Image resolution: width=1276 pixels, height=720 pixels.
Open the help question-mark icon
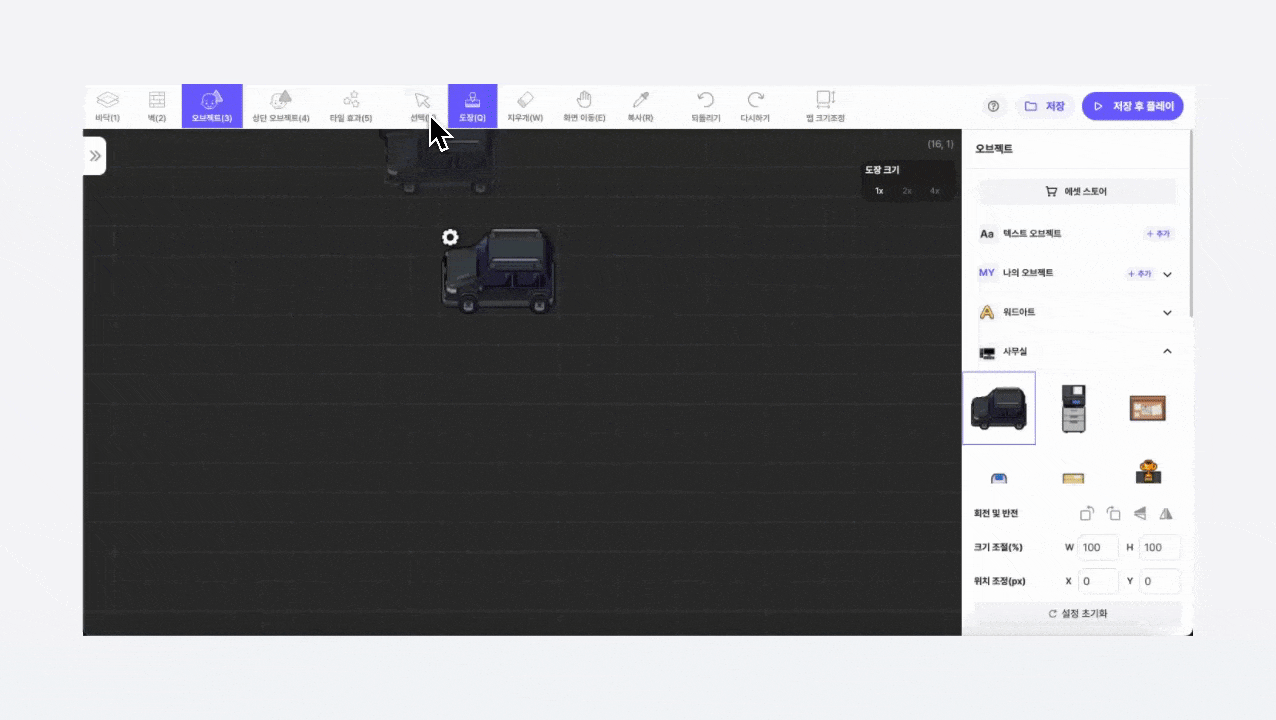point(993,106)
